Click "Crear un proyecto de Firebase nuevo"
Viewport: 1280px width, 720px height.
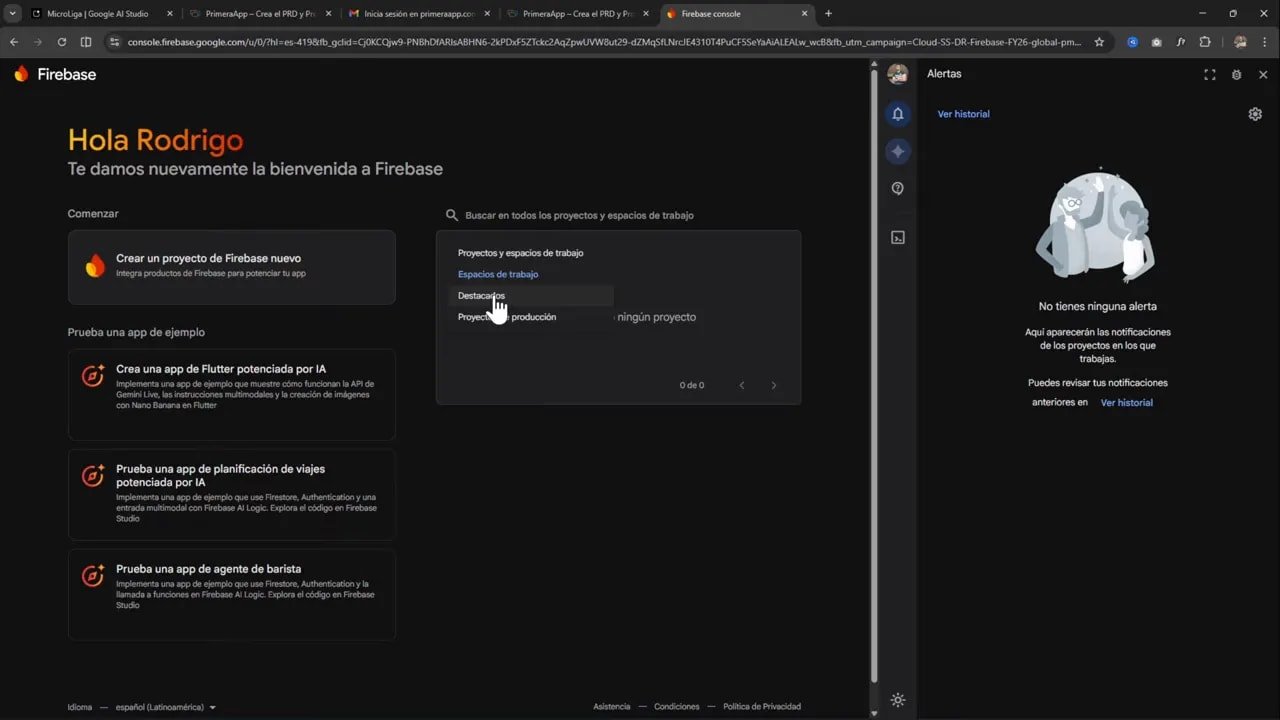[231, 266]
